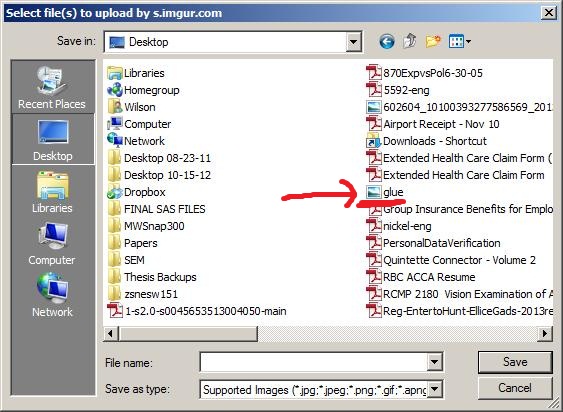
Task: Create a new folder icon
Action: coord(433,41)
